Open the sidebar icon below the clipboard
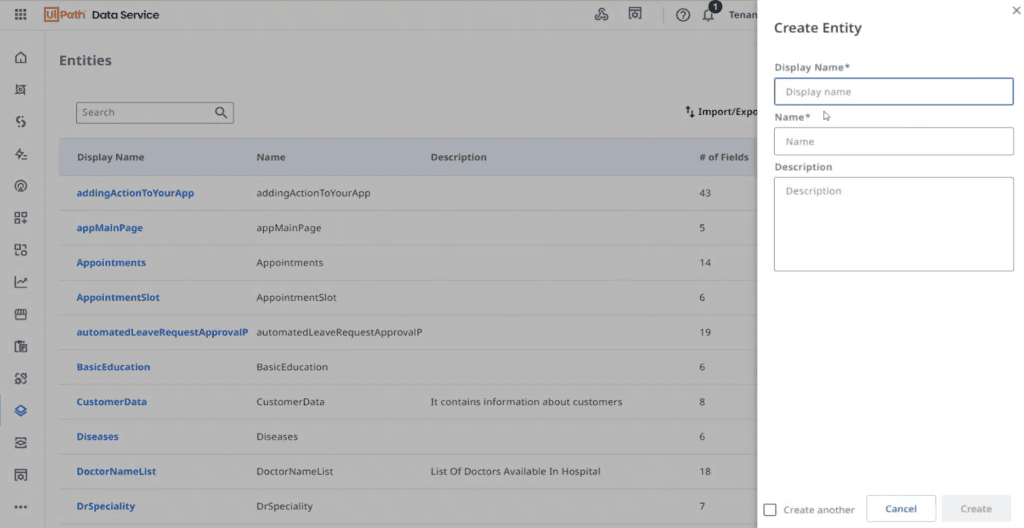This screenshot has width=1024, height=528. (x=21, y=378)
